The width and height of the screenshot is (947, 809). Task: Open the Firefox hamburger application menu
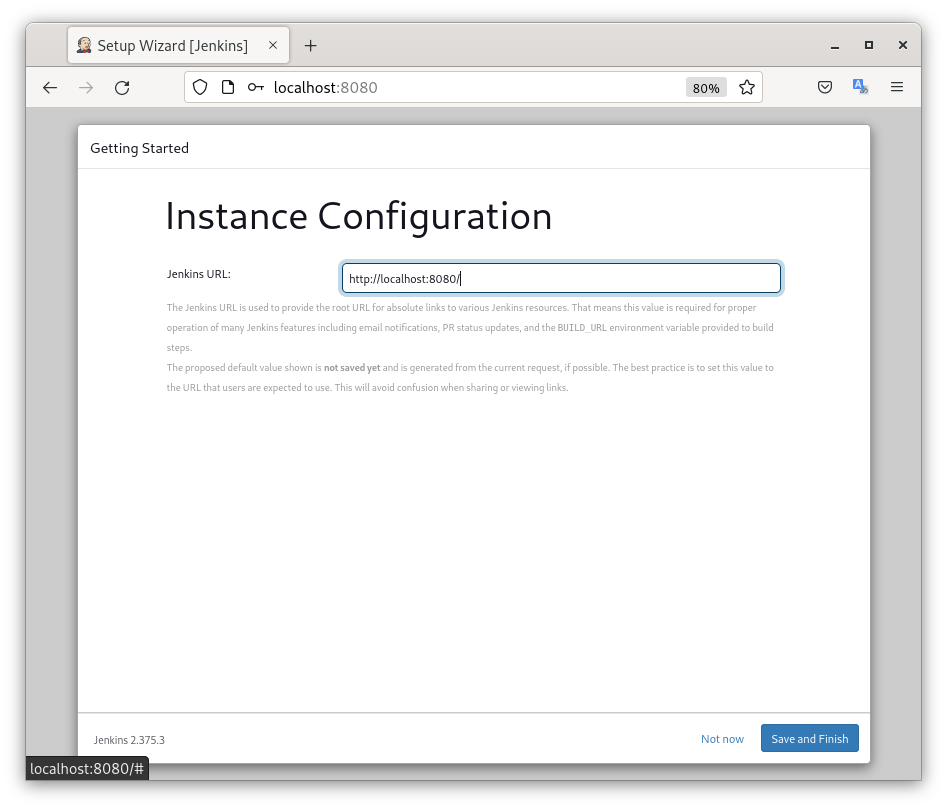click(x=897, y=88)
